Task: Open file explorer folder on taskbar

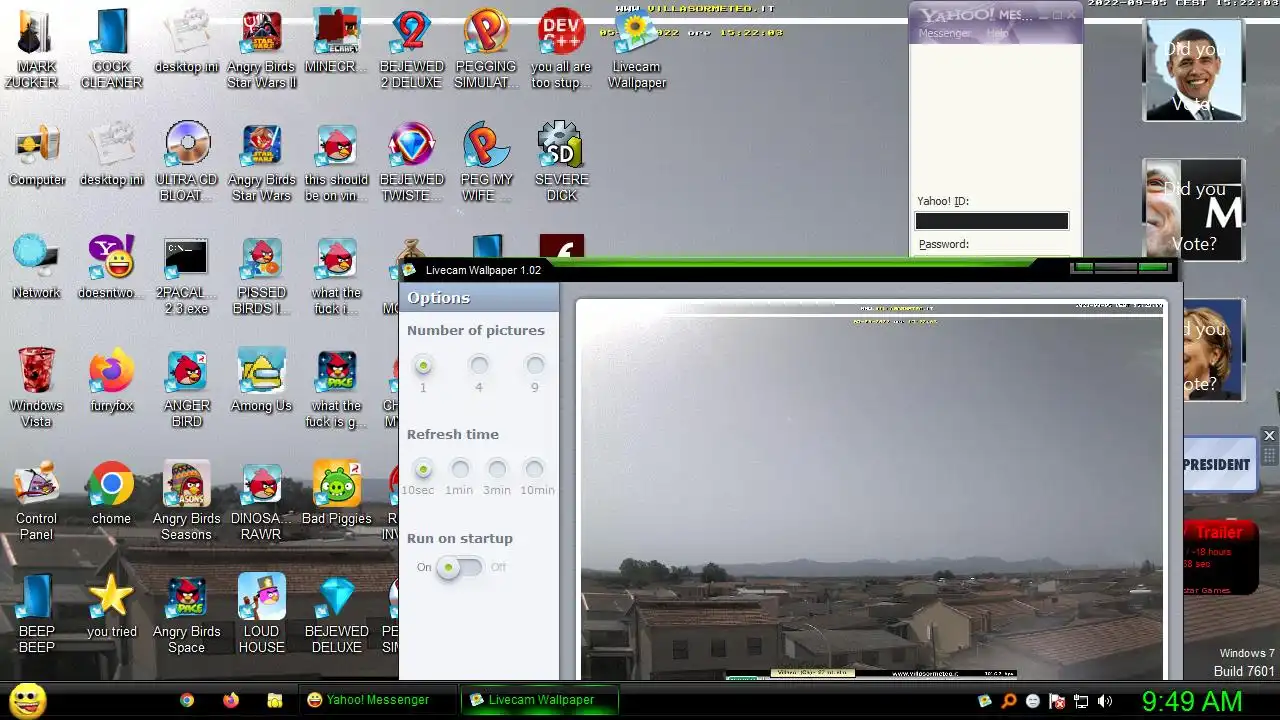Action: click(x=275, y=701)
